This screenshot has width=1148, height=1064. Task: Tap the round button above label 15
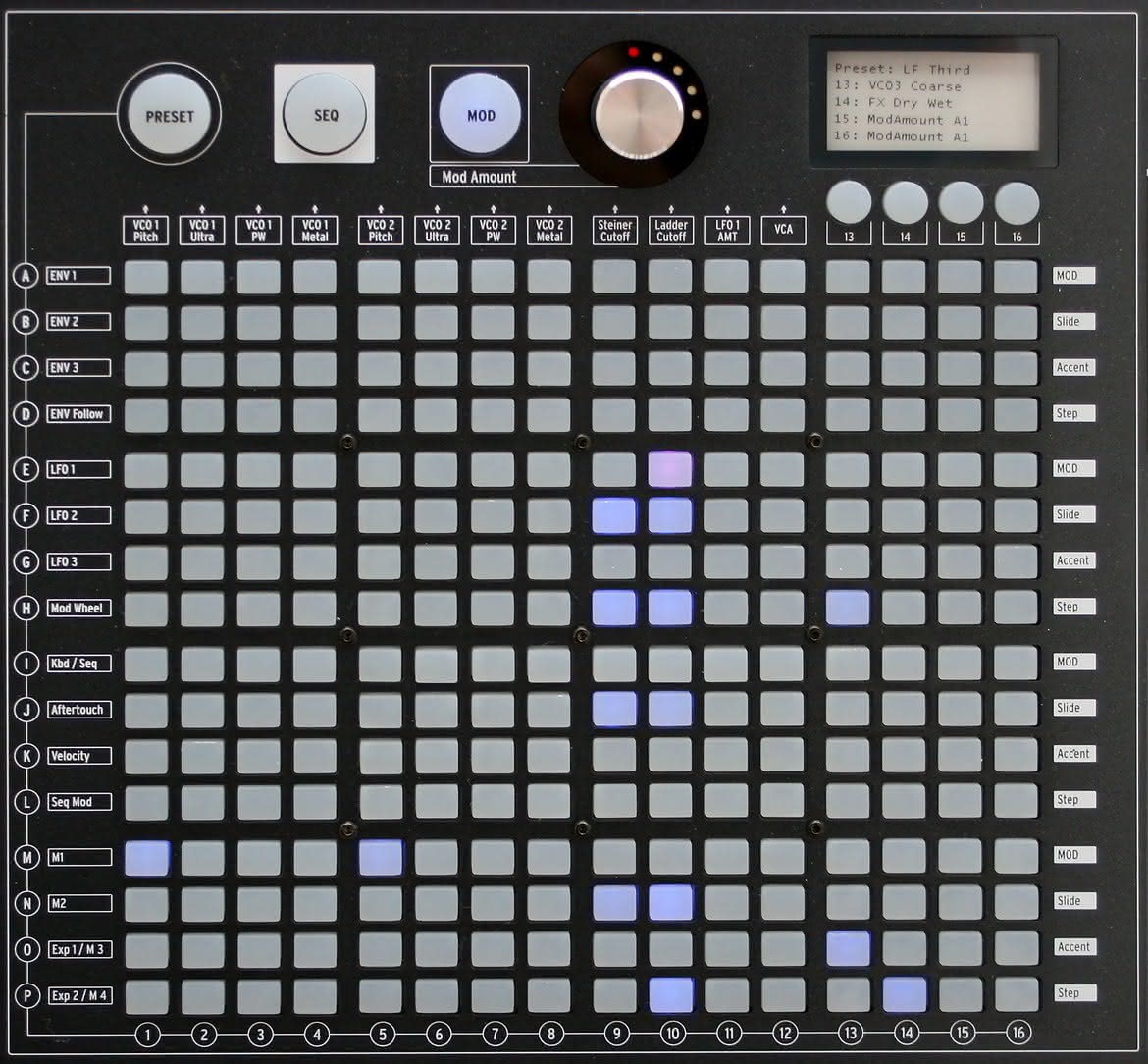coord(961,202)
